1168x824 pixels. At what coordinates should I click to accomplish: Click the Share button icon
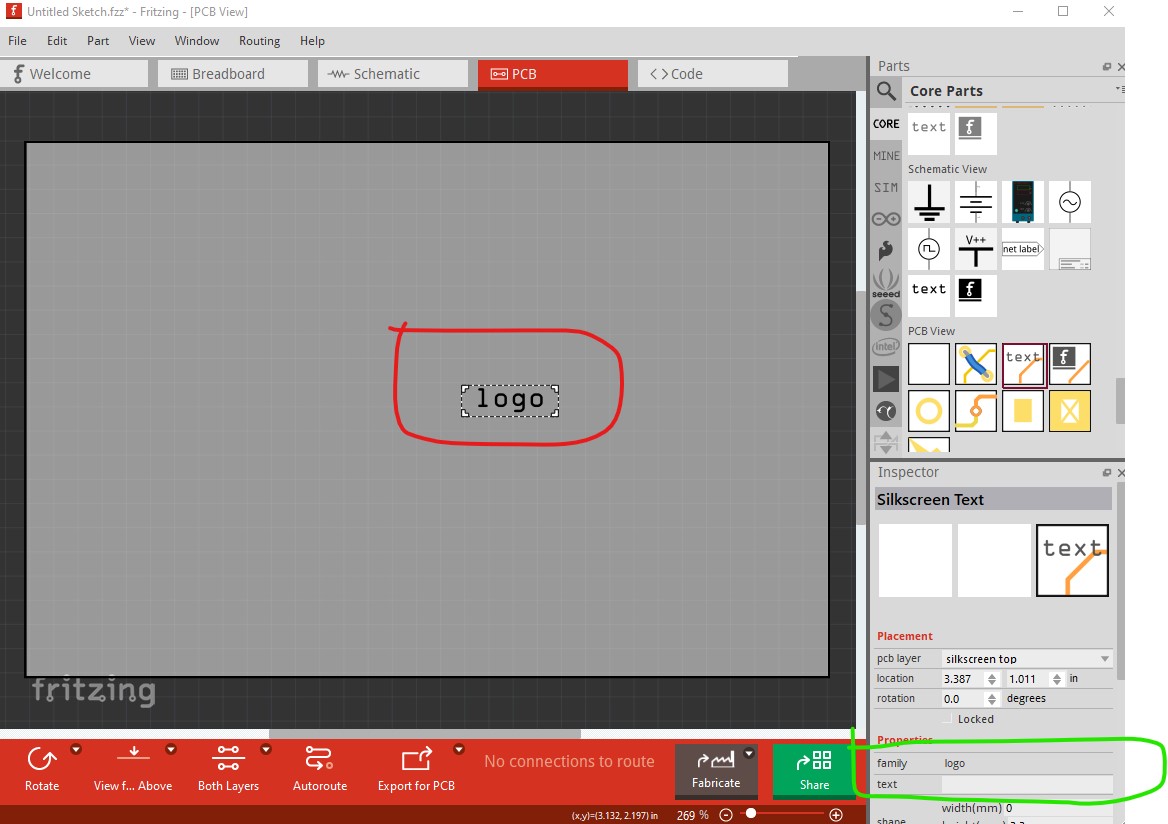(814, 761)
